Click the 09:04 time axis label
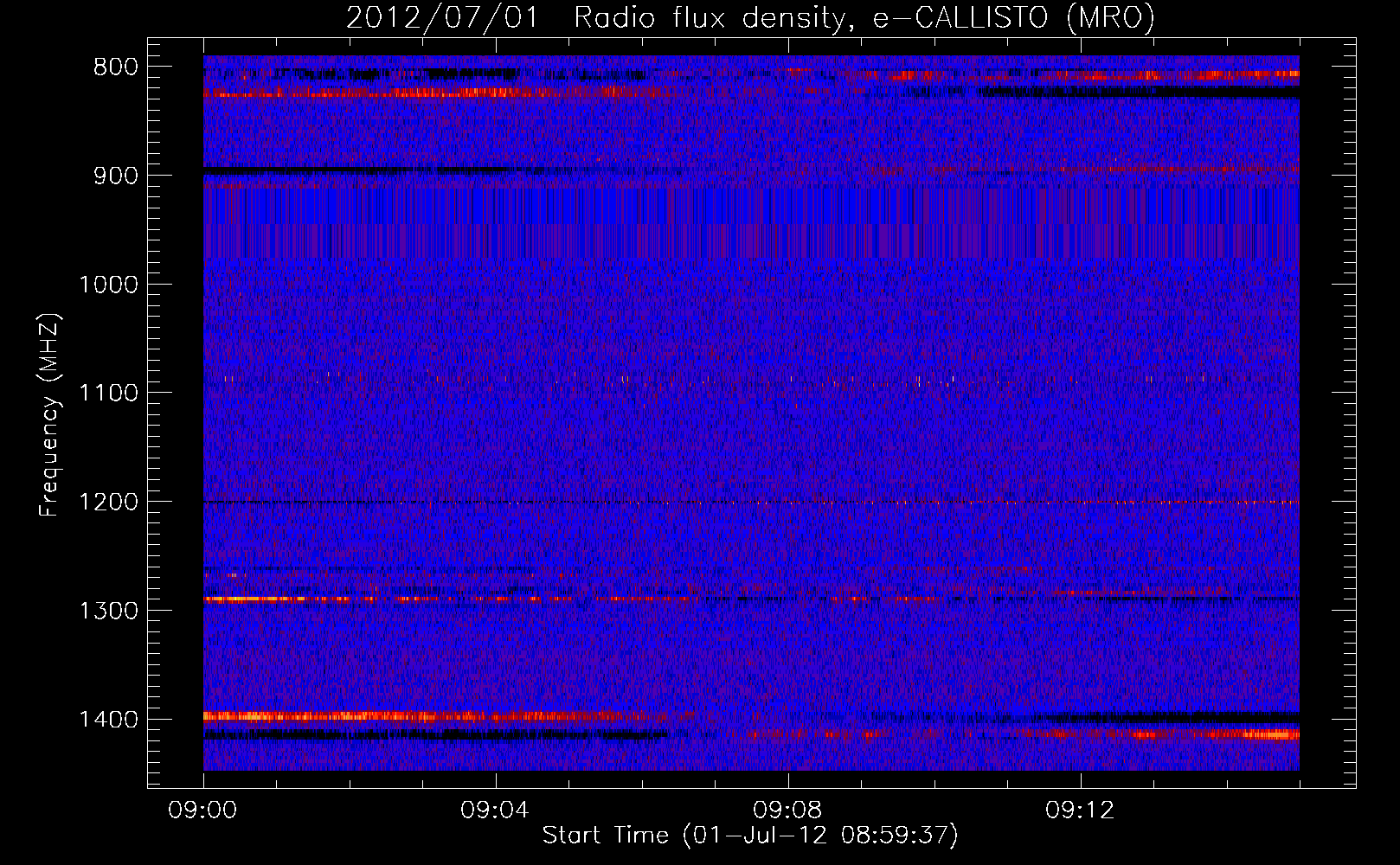Screen dimensions: 1400x865 click(496, 811)
